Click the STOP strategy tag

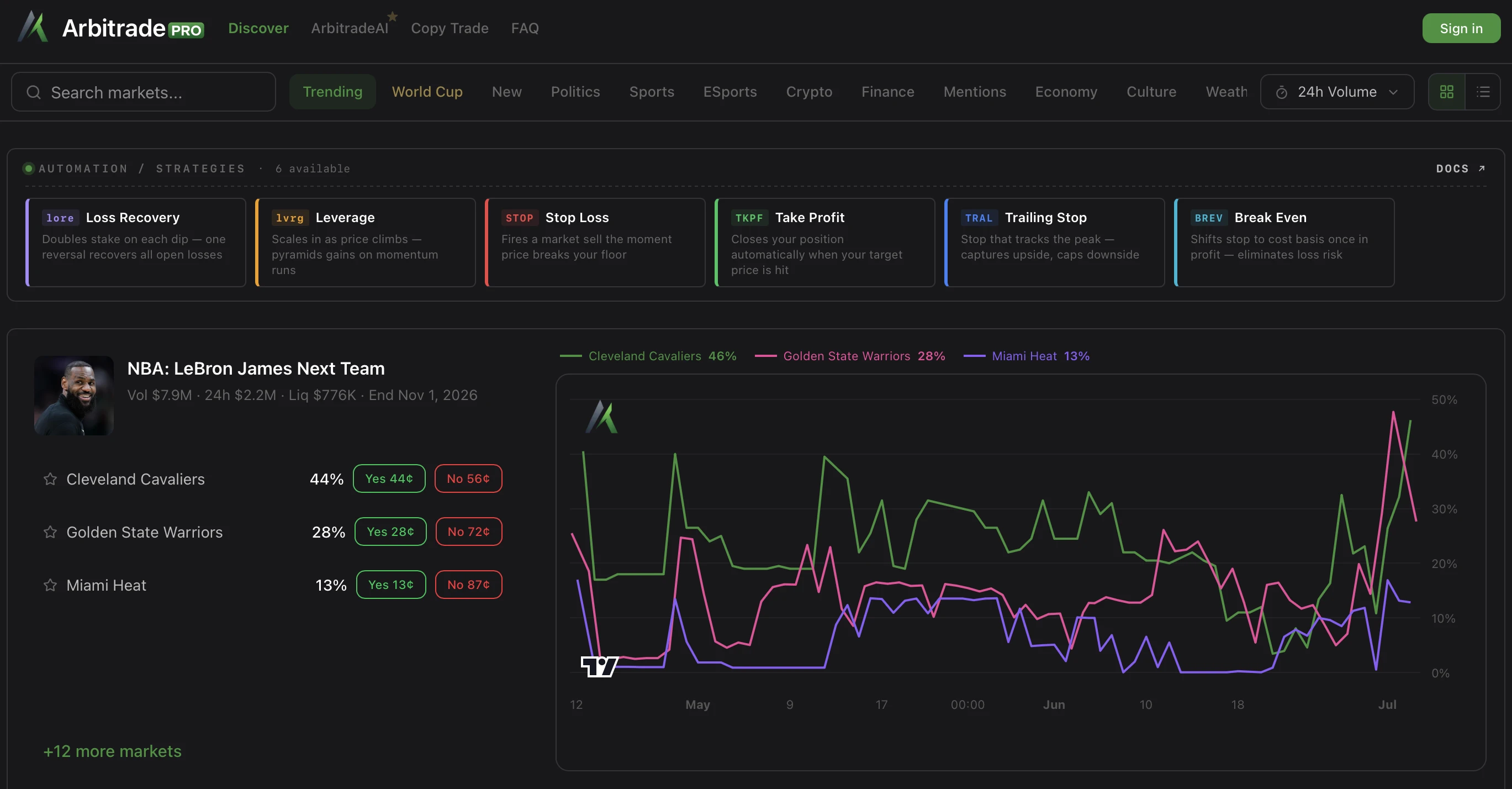click(x=520, y=218)
